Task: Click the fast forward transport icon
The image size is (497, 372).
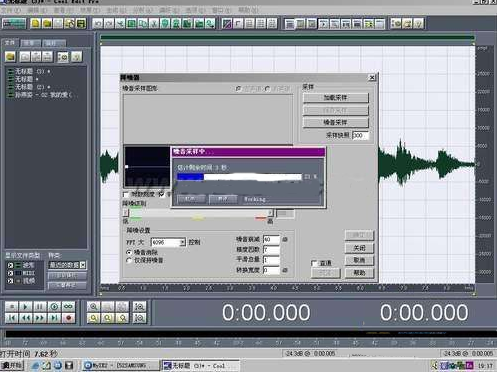Action: coord(40,318)
